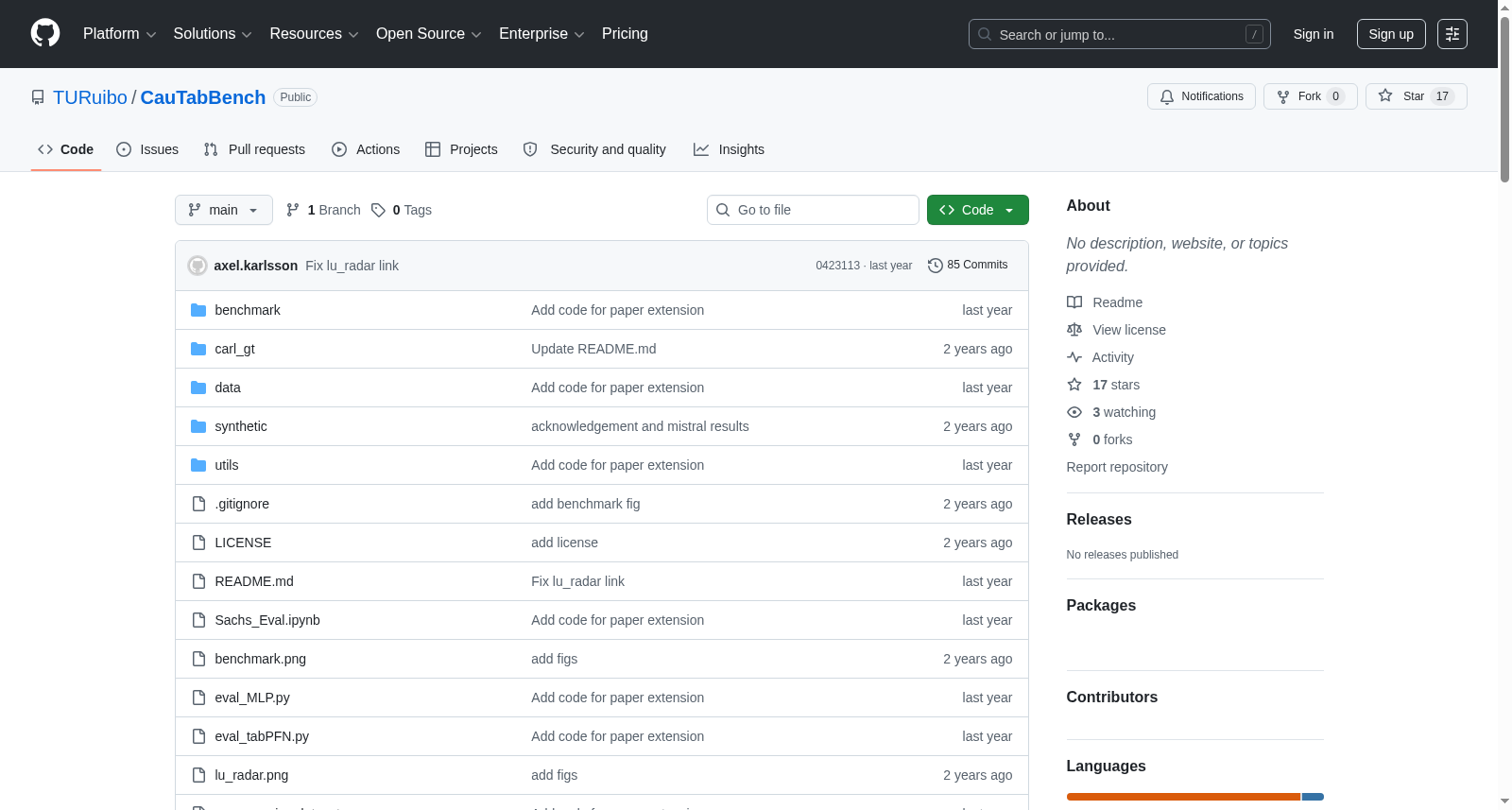Open the main branch selector dropdown
This screenshot has width=1512, height=810.
[x=224, y=210]
